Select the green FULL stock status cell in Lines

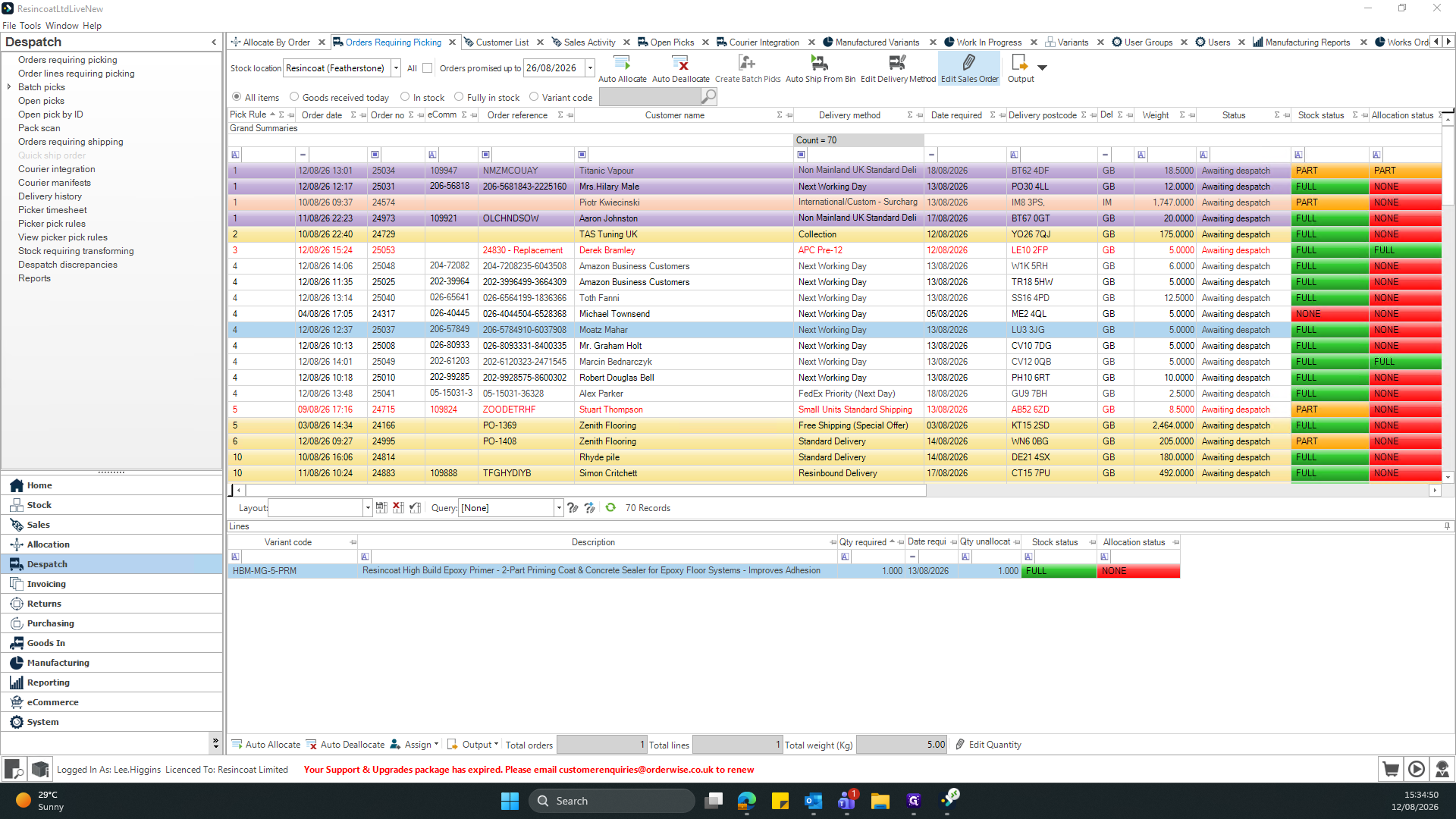click(1059, 571)
